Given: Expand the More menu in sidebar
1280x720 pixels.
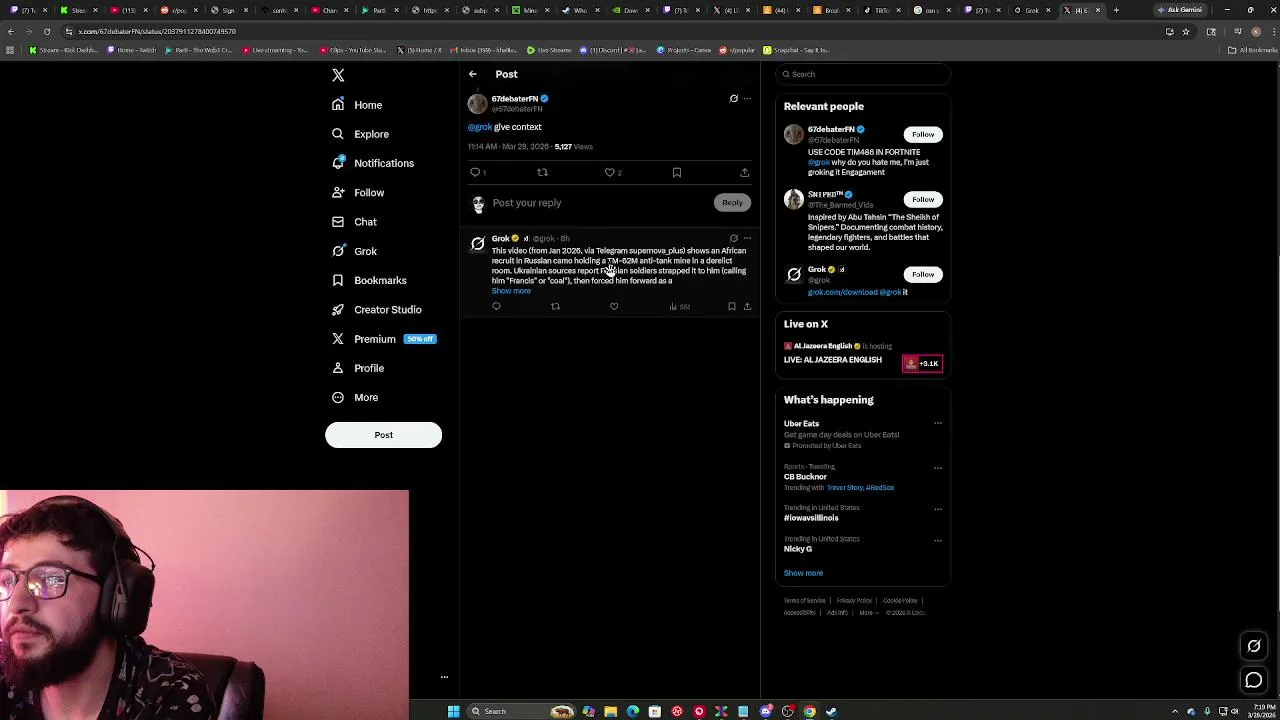Looking at the screenshot, I should (354, 397).
